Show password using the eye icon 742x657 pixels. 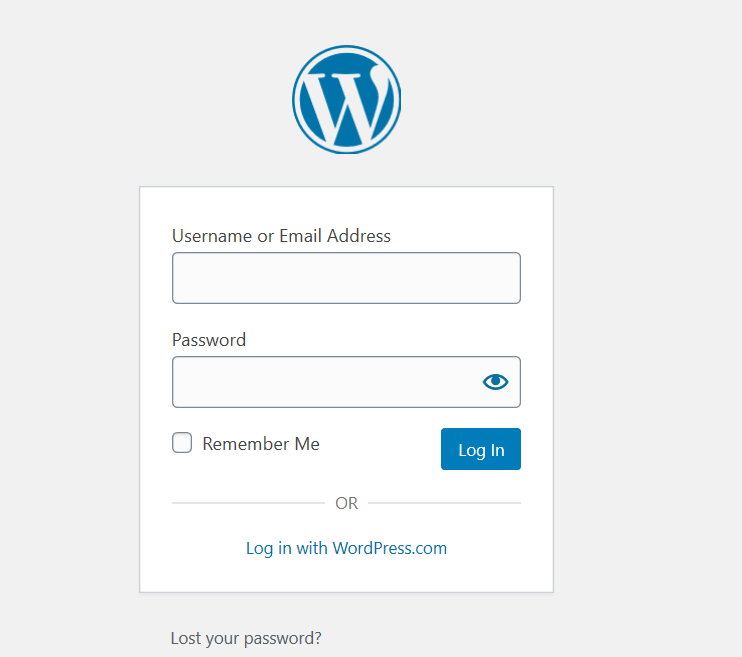point(495,382)
